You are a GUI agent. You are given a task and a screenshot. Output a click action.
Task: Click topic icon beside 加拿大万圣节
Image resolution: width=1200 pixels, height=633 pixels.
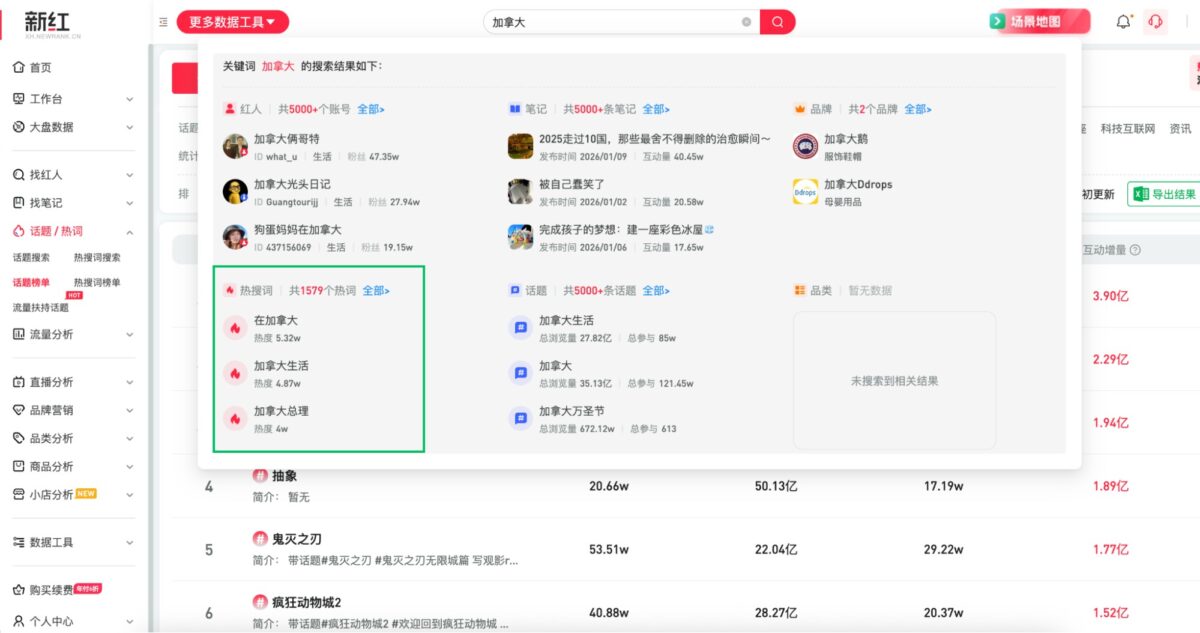click(520, 419)
